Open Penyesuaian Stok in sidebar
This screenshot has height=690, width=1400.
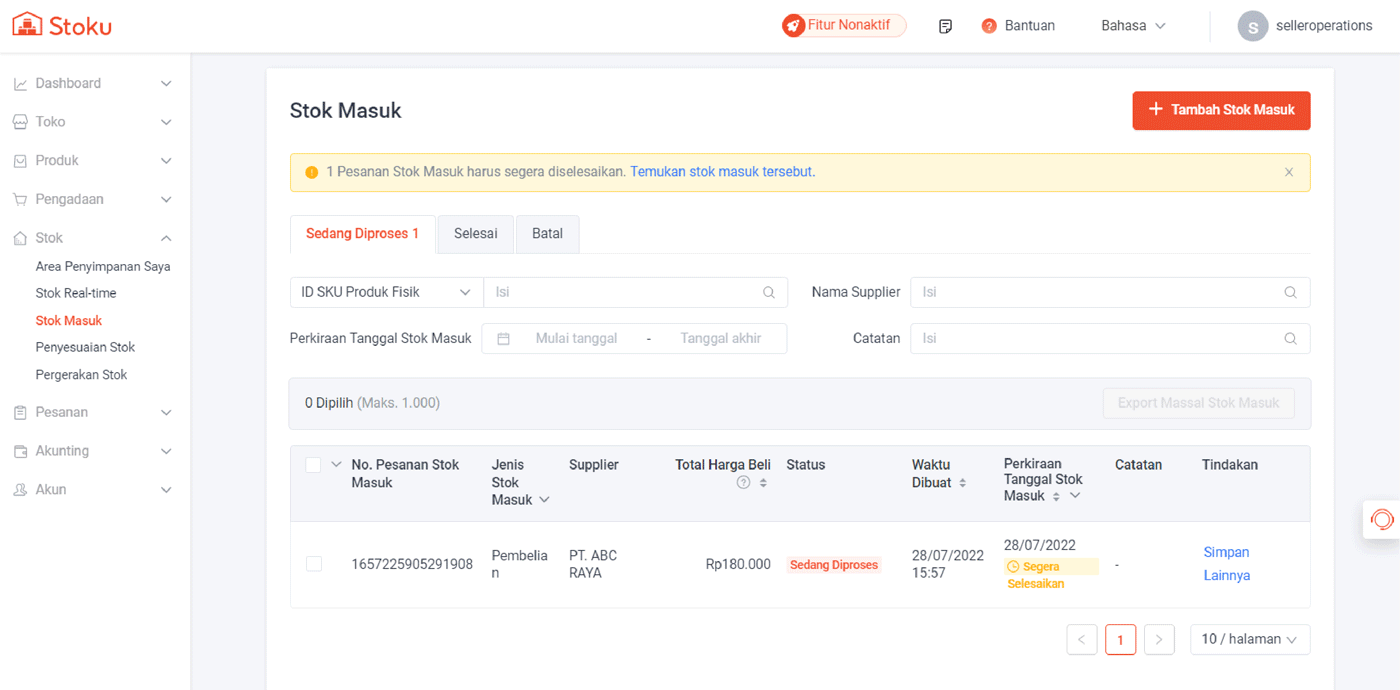click(85, 348)
